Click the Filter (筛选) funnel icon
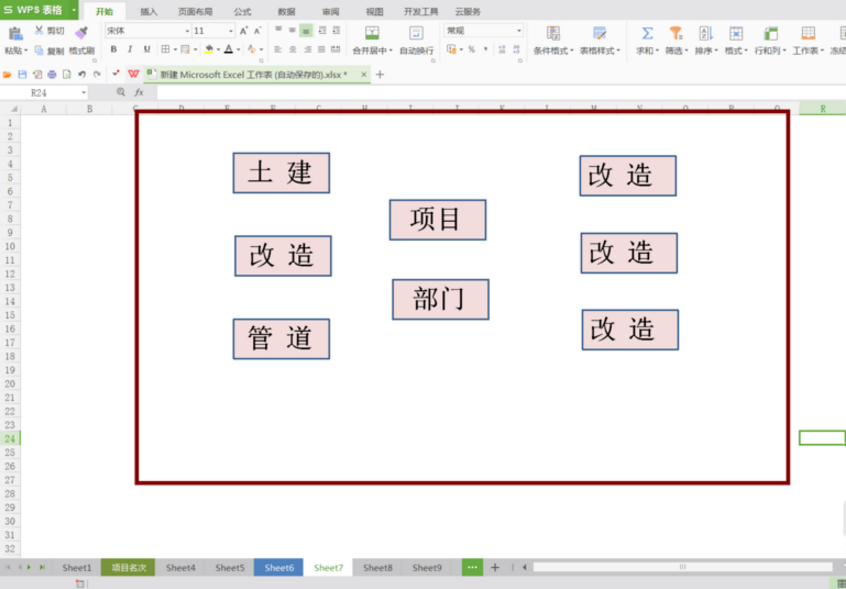Image resolution: width=846 pixels, height=589 pixels. [x=676, y=33]
